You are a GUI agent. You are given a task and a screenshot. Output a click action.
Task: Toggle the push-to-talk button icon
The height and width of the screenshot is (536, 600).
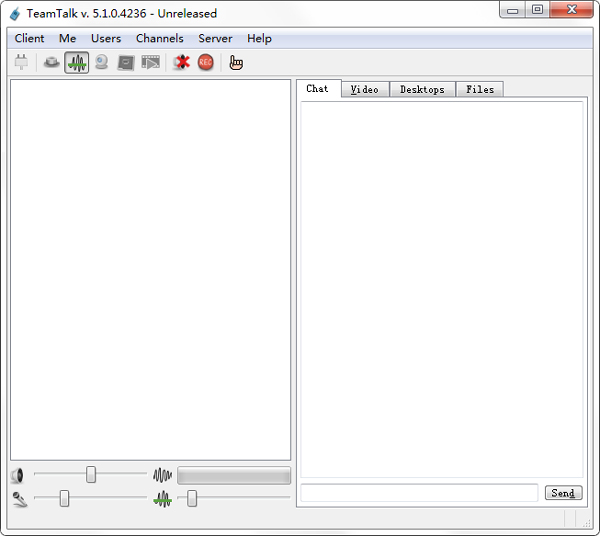tap(51, 62)
